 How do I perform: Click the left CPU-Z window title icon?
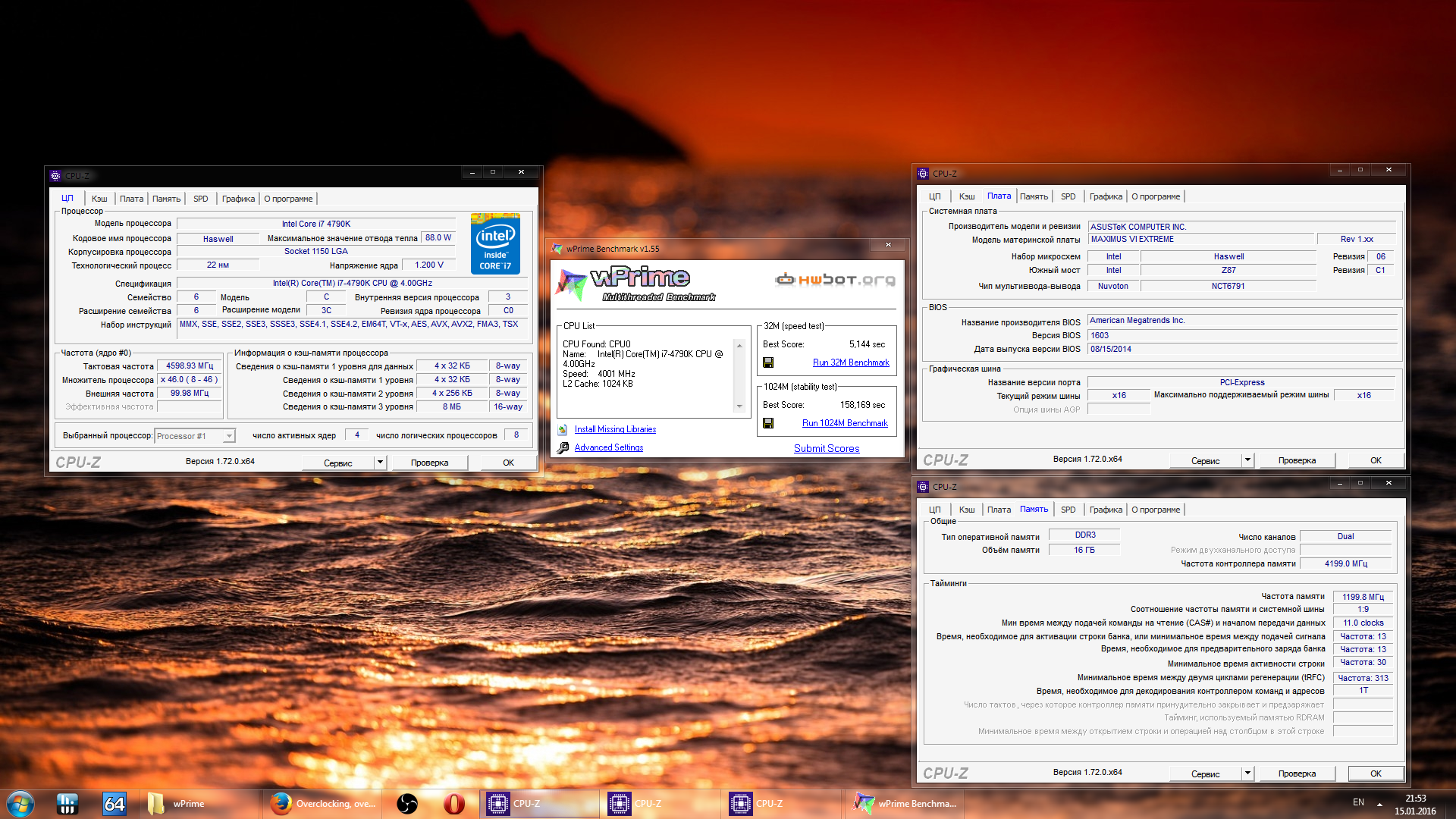(55, 175)
